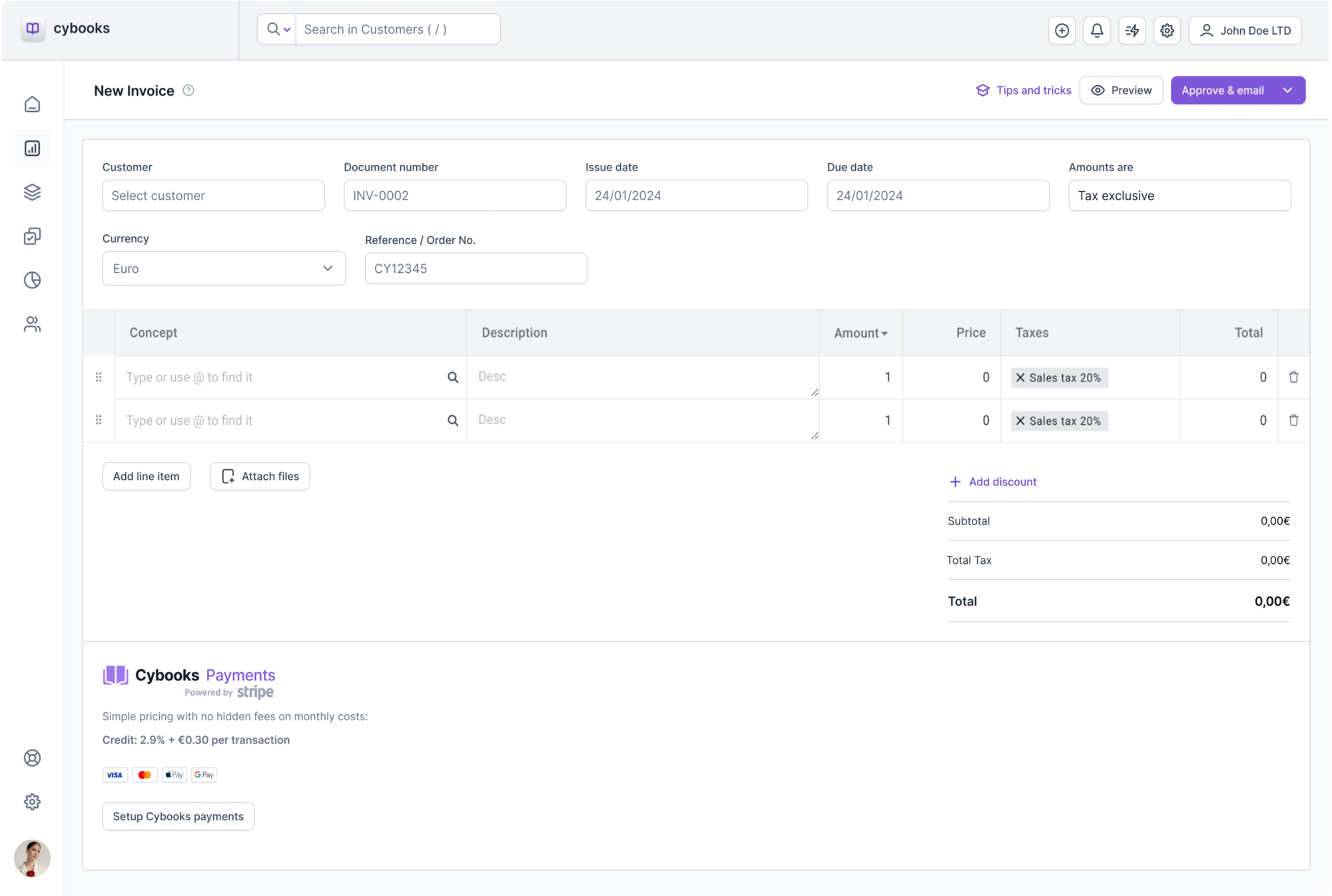Click the Apple Pay icon

click(174, 775)
